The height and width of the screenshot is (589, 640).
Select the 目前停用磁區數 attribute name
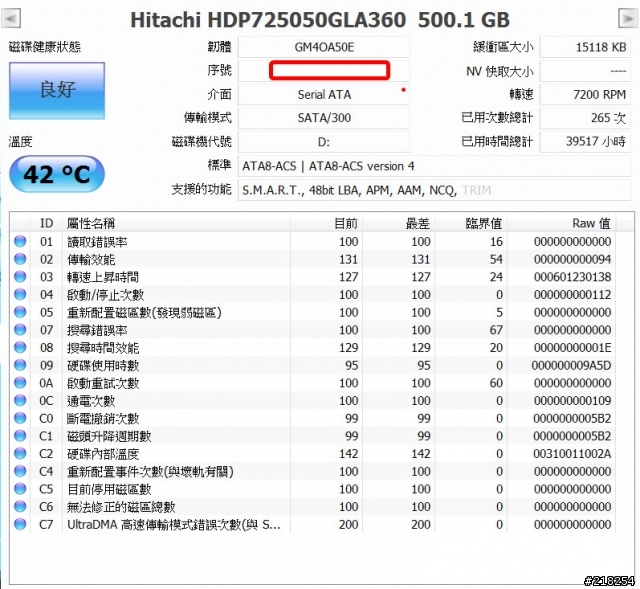pos(109,489)
